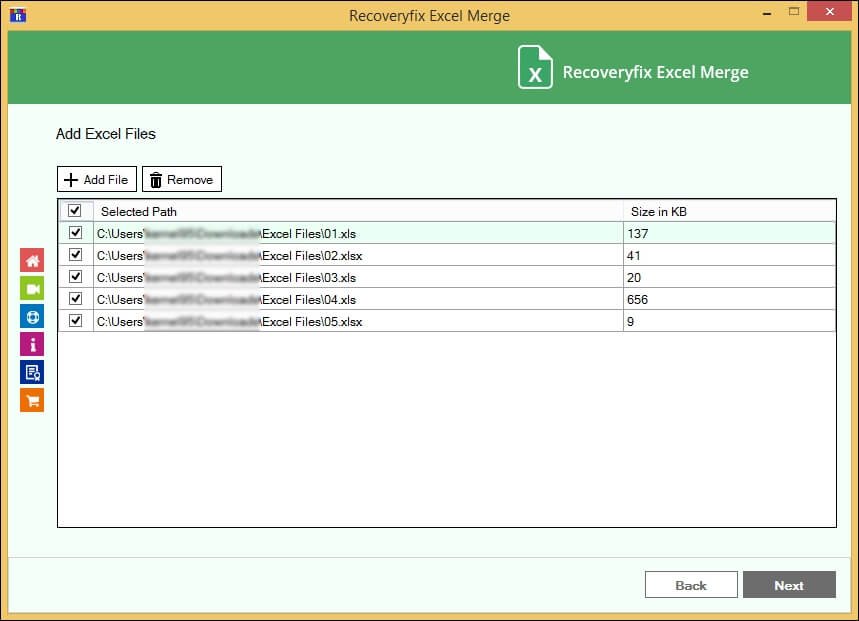Uncheck the checkbox for 02.xlsx
Image resolution: width=859 pixels, height=621 pixels.
76,255
